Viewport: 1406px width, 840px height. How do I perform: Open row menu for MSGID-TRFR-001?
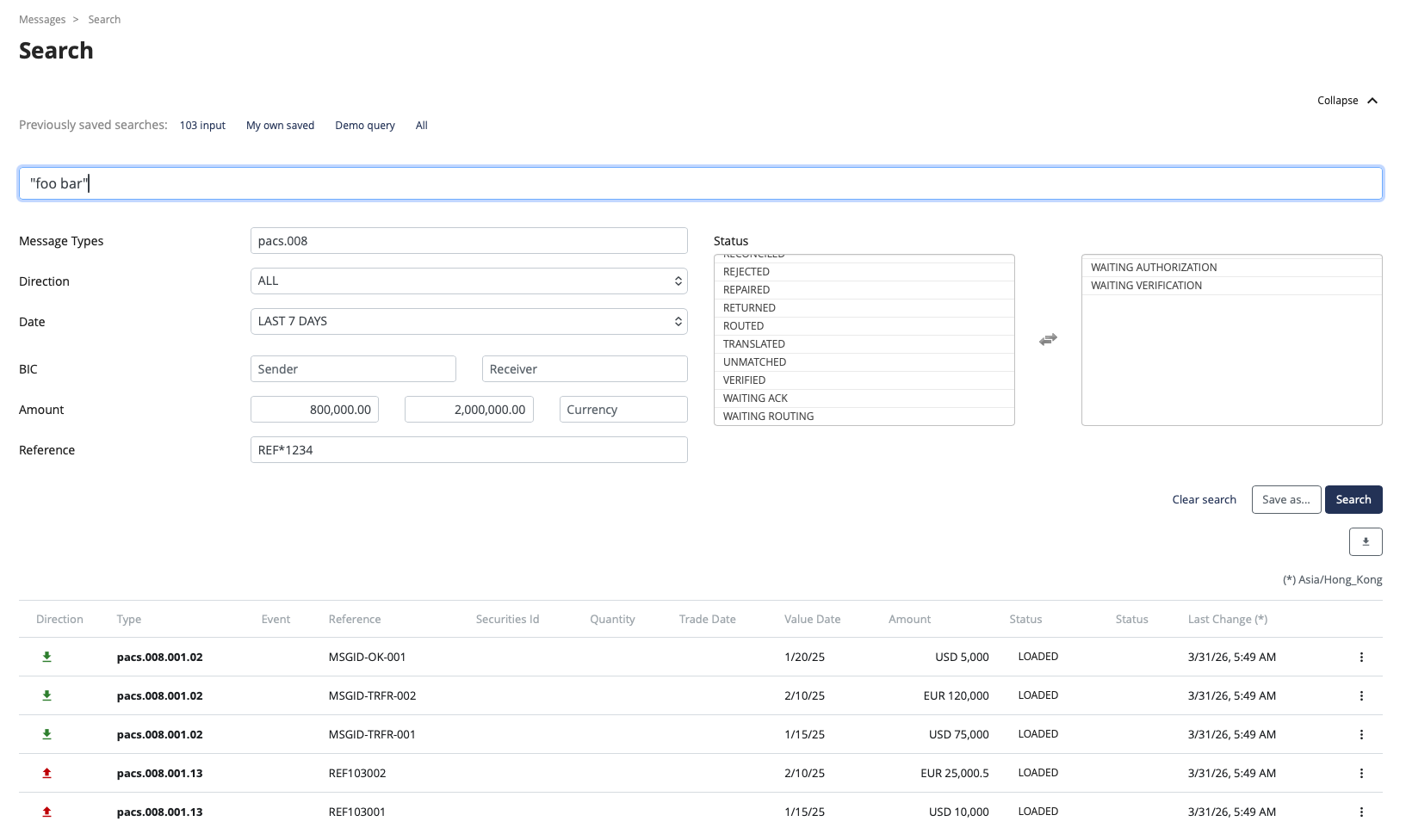click(x=1361, y=734)
